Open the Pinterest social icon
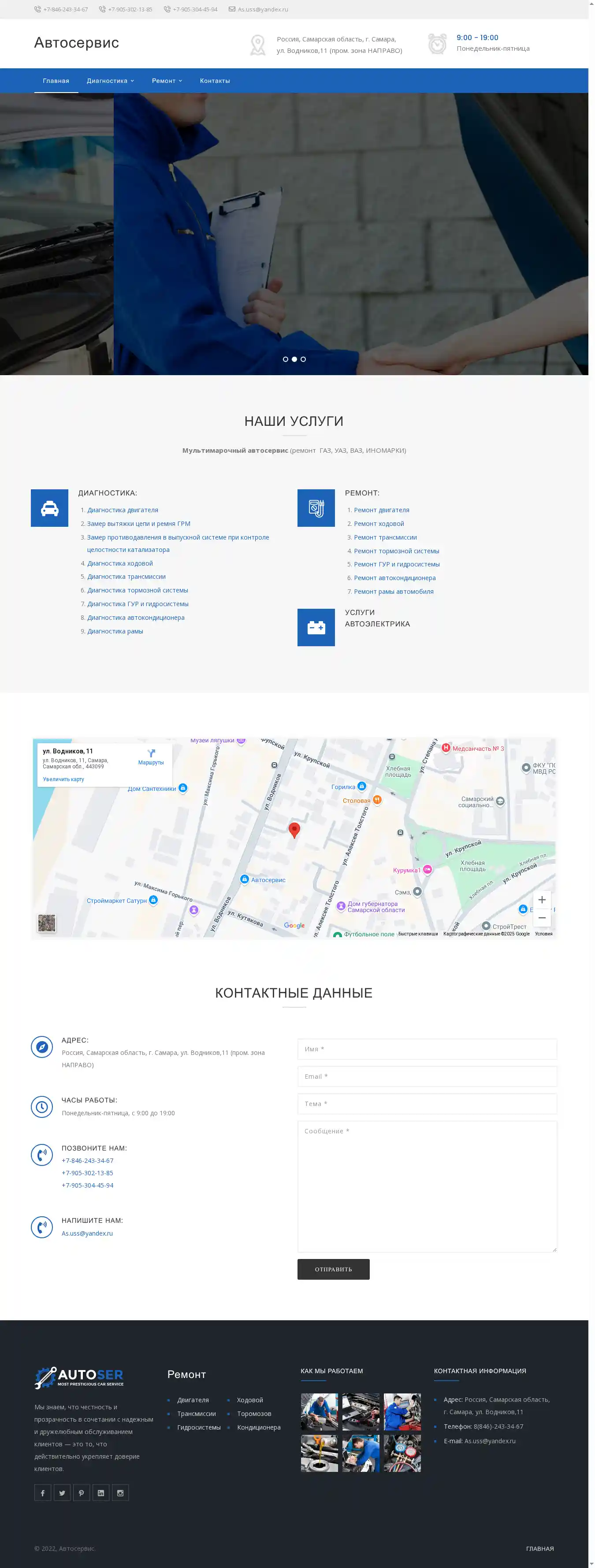This screenshot has width=595, height=1568. [82, 1493]
